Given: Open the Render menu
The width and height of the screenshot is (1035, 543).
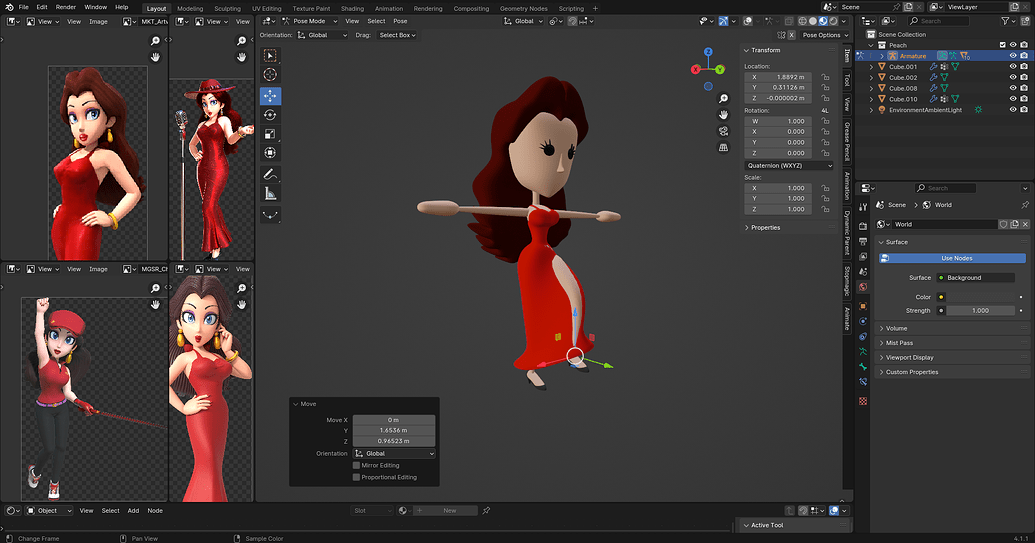Looking at the screenshot, I should coord(65,7).
